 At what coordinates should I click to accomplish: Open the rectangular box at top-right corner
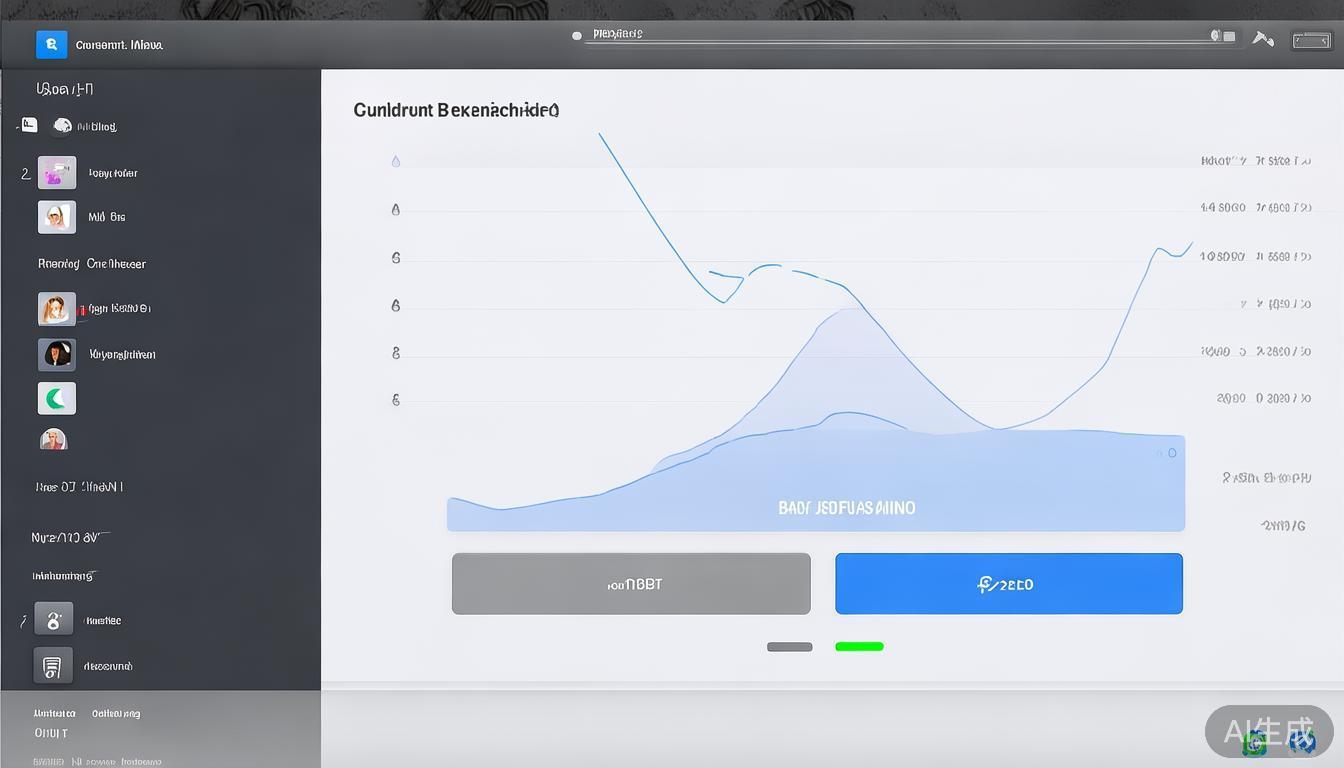tap(1311, 41)
